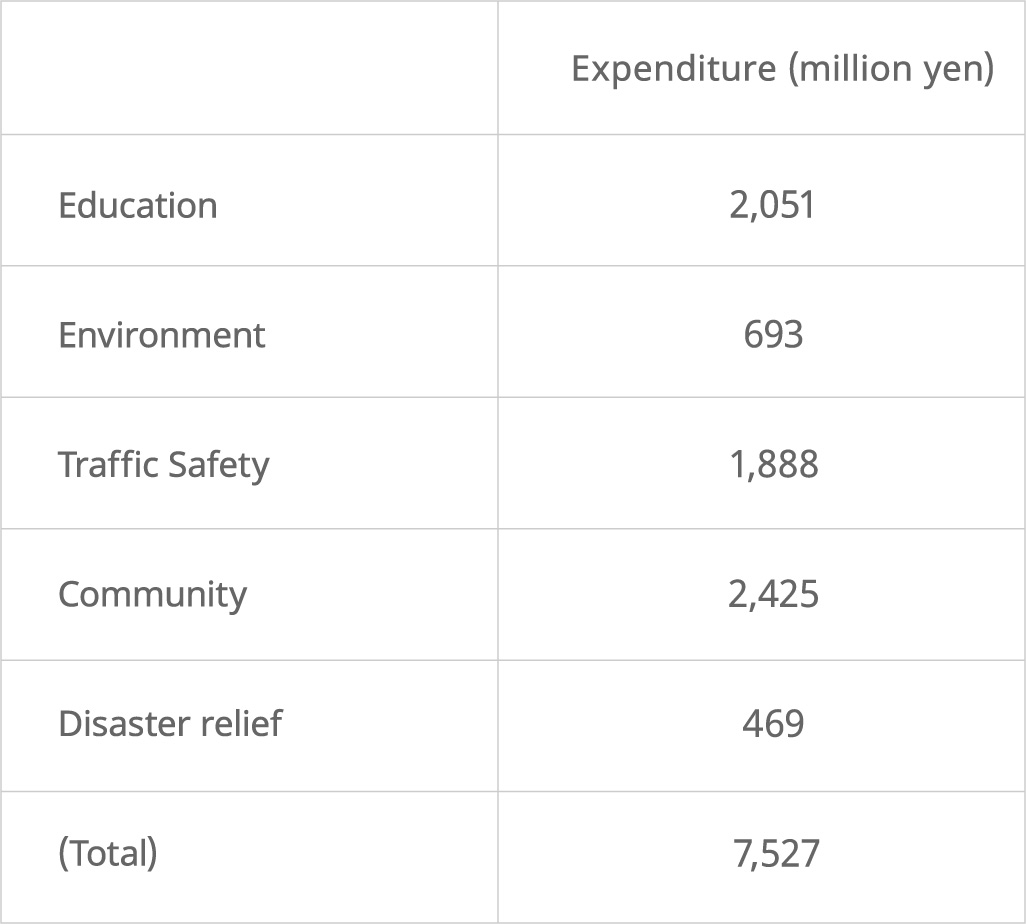1026x924 pixels.
Task: Click the 2,425 Community expenditure value
Action: [773, 594]
